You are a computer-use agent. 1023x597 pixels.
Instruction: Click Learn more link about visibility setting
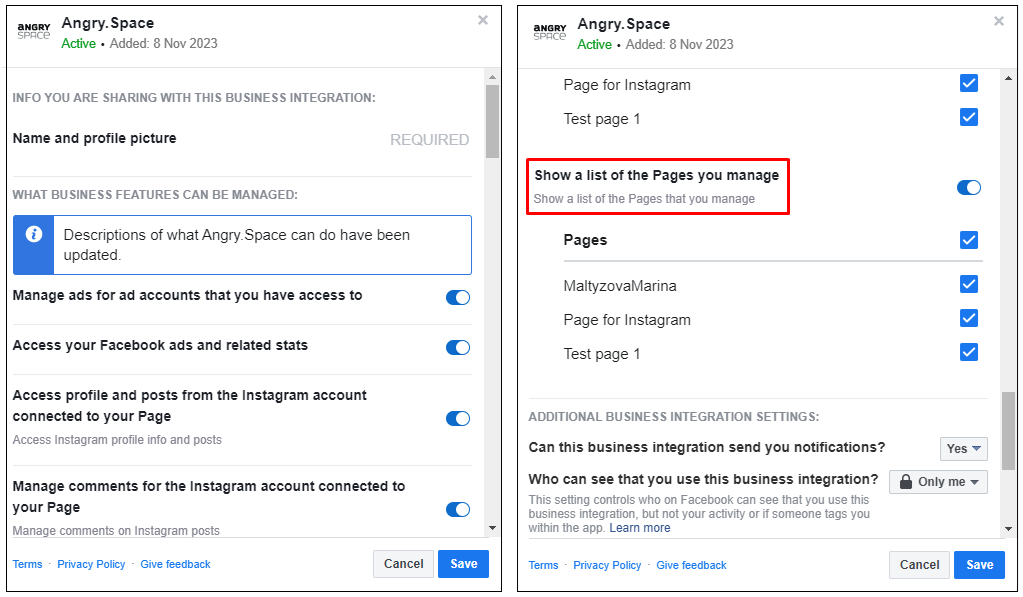(640, 528)
